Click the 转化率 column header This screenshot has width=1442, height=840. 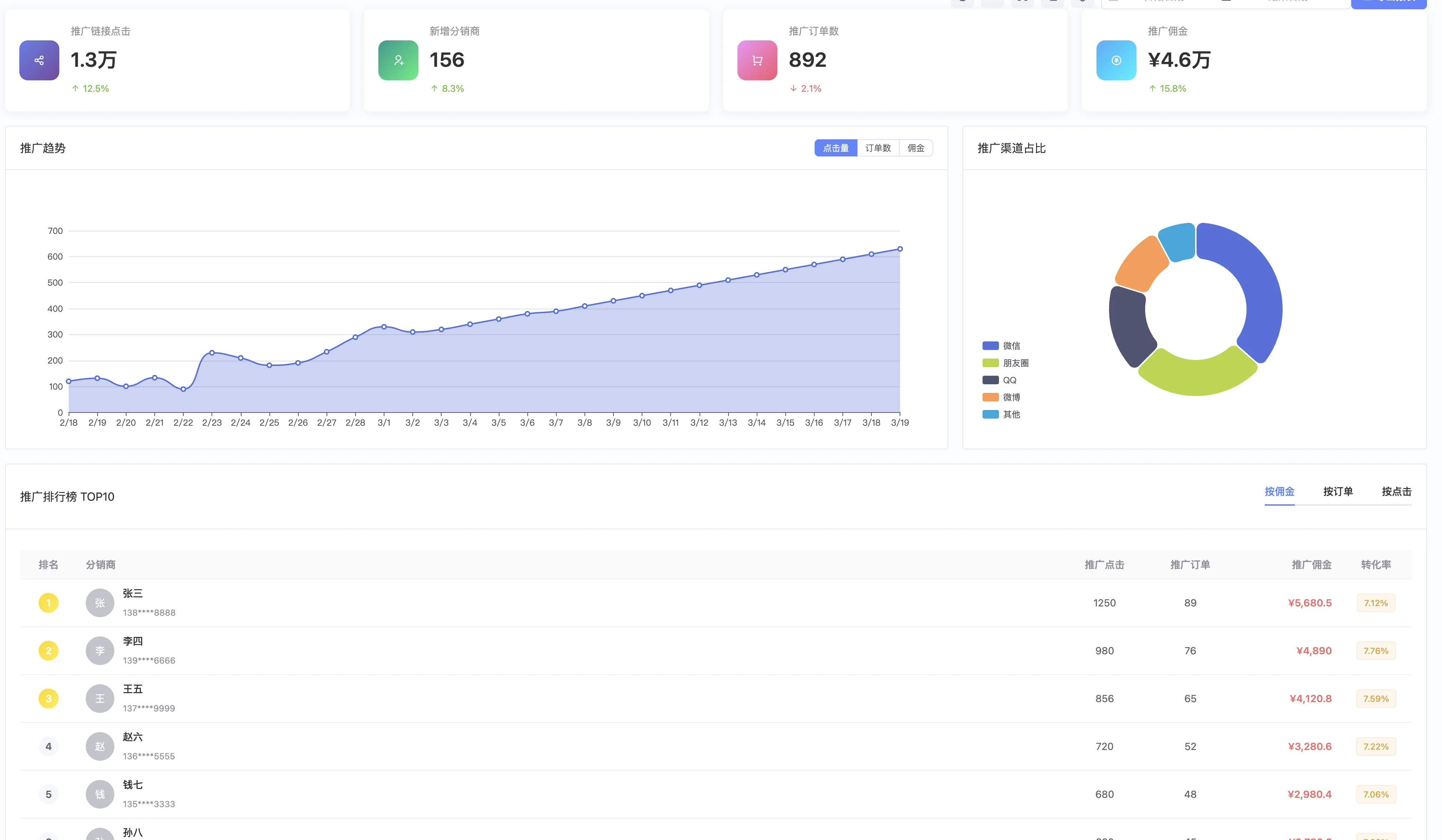tap(1376, 565)
